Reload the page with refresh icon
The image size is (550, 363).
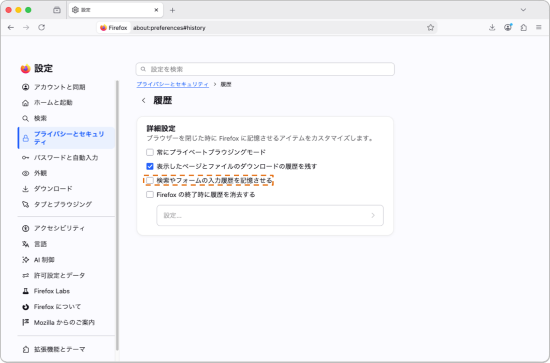[x=41, y=27]
